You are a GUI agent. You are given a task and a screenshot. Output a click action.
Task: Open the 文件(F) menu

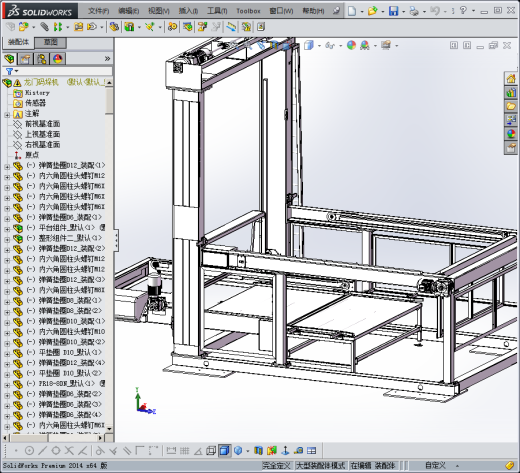(x=98, y=11)
